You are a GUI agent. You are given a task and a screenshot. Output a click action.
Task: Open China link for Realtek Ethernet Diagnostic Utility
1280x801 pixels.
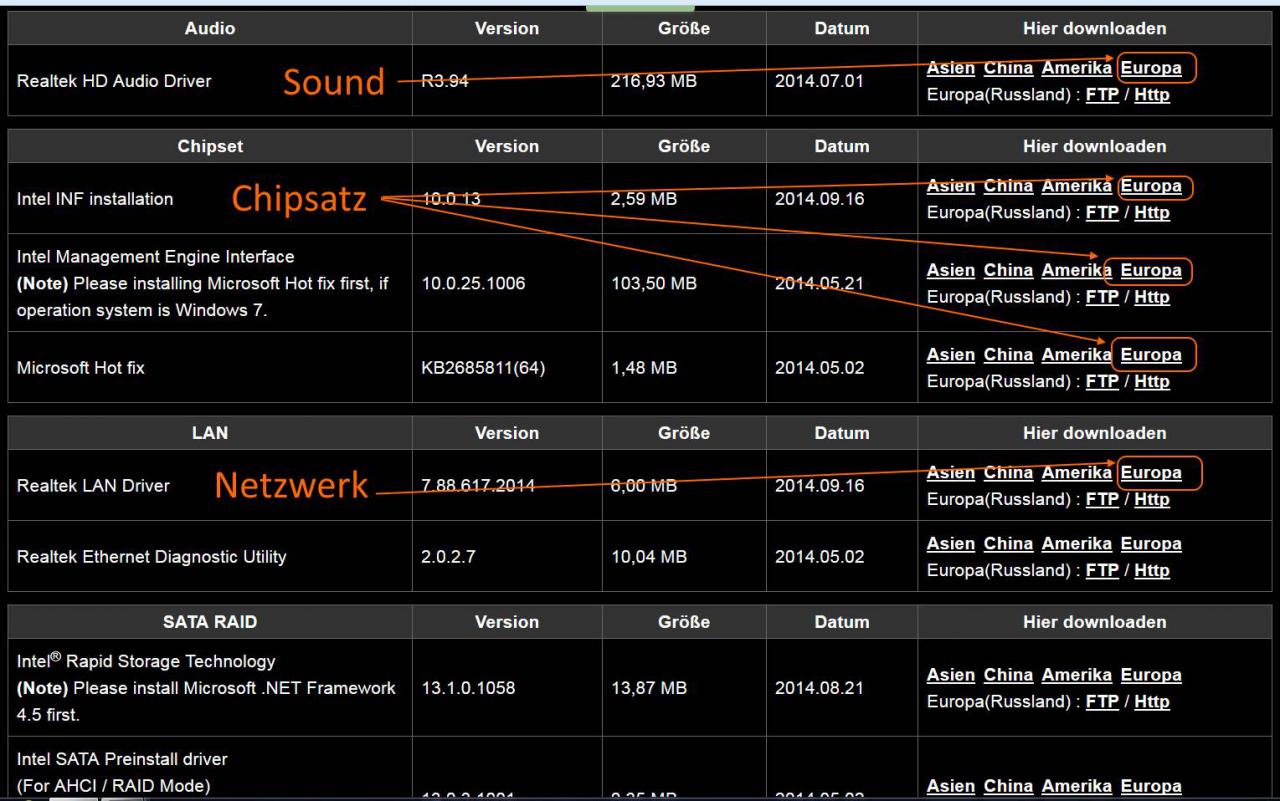(1008, 544)
